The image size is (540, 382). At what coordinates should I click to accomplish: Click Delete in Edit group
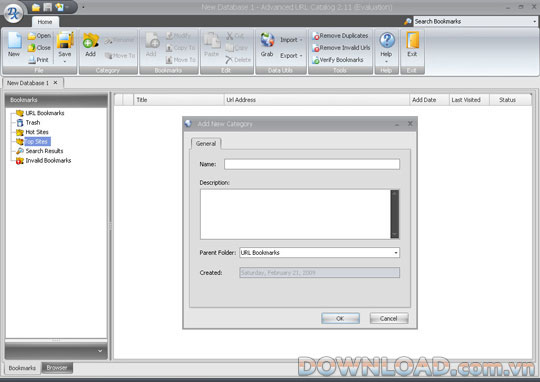pos(238,60)
